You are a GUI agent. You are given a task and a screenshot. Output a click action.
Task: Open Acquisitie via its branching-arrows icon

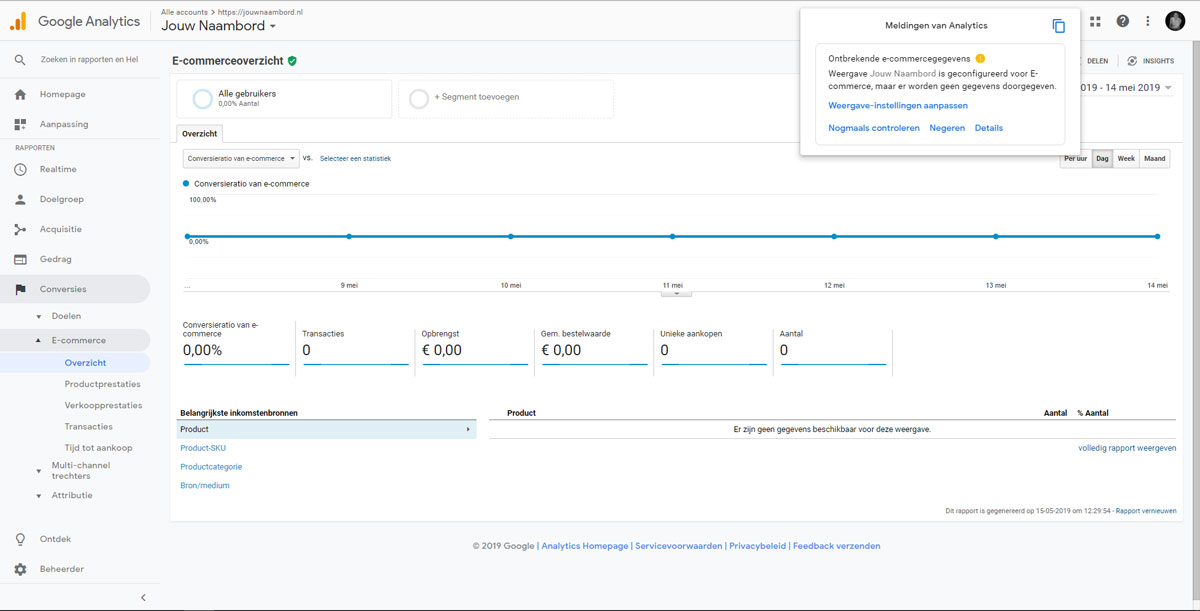tap(20, 229)
